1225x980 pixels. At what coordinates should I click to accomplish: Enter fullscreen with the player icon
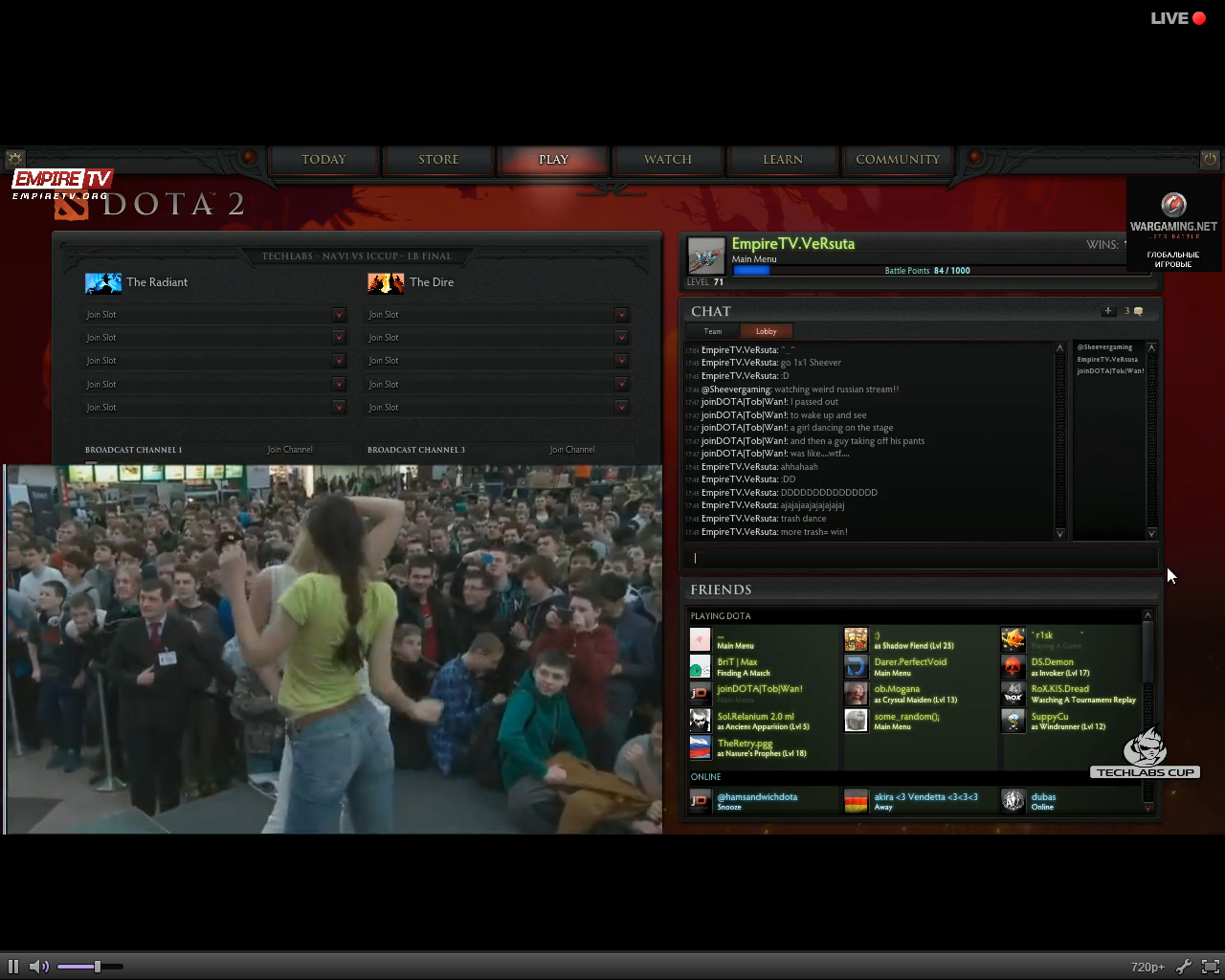(x=1210, y=967)
